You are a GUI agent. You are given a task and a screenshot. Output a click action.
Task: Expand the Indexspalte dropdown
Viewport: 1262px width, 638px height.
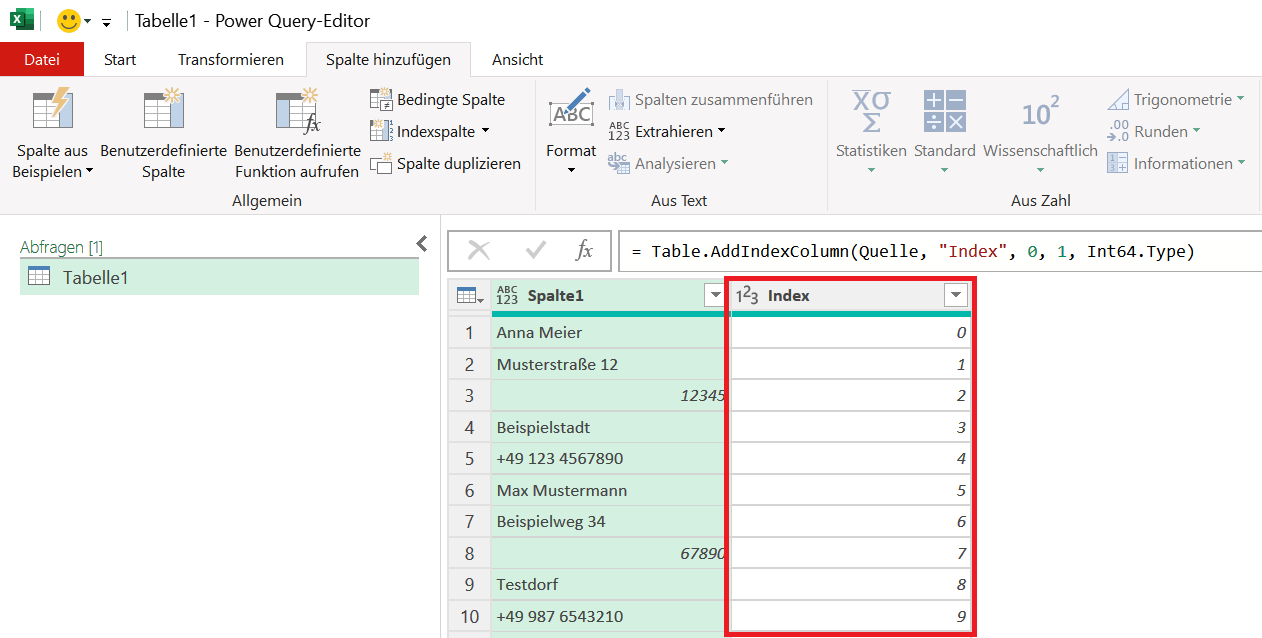click(x=486, y=131)
